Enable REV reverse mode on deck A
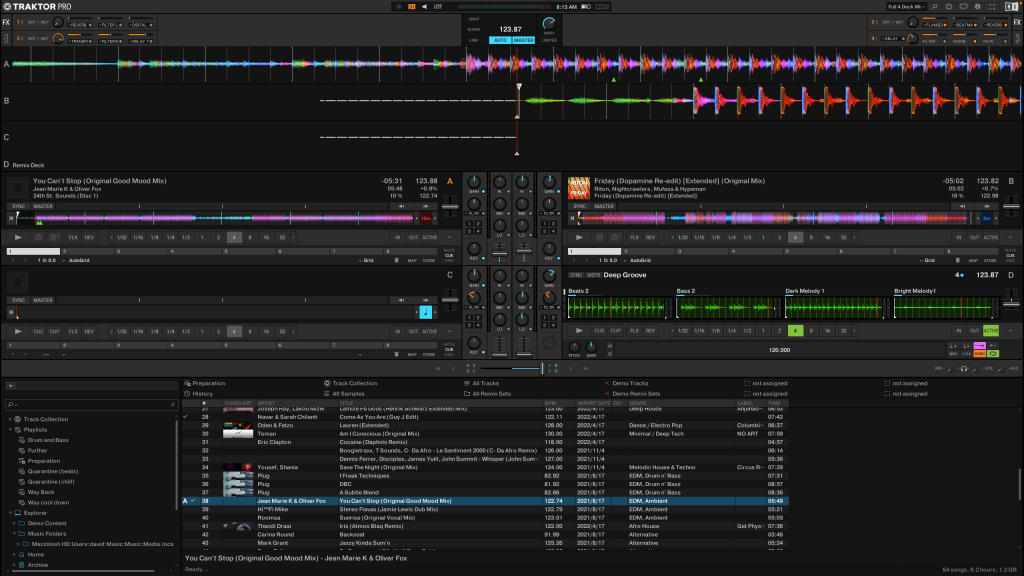The height and width of the screenshot is (576, 1024). (x=89, y=238)
